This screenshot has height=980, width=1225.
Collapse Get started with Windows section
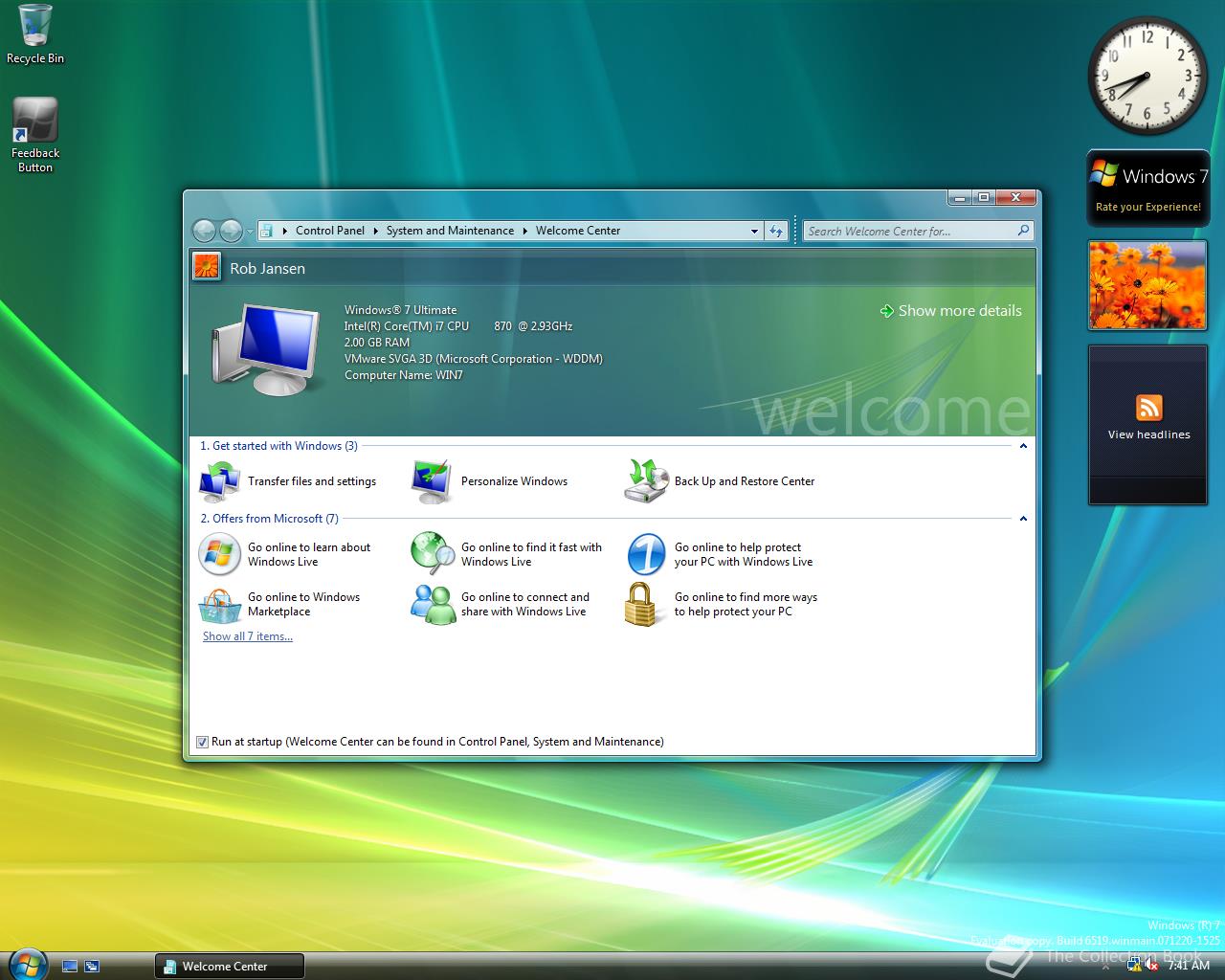[1023, 446]
